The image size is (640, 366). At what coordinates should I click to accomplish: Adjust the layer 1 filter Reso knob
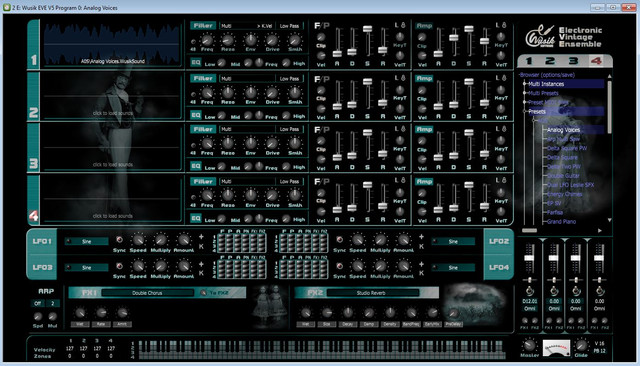pyautogui.click(x=228, y=40)
